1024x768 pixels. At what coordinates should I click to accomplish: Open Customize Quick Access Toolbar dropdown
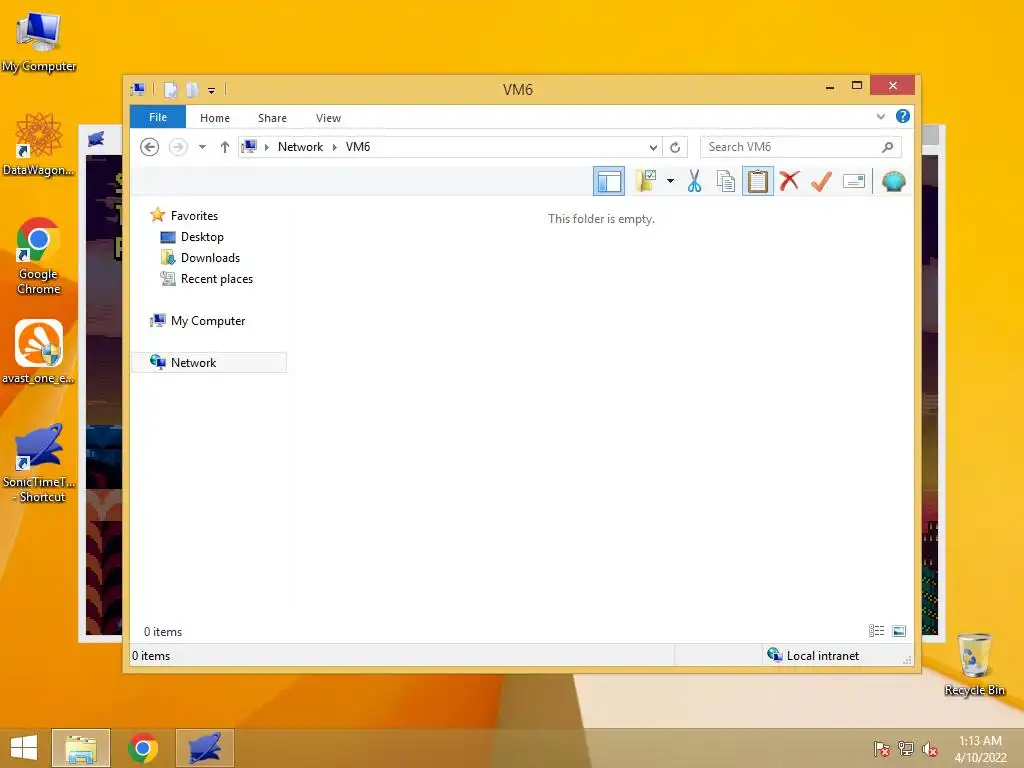click(x=212, y=90)
